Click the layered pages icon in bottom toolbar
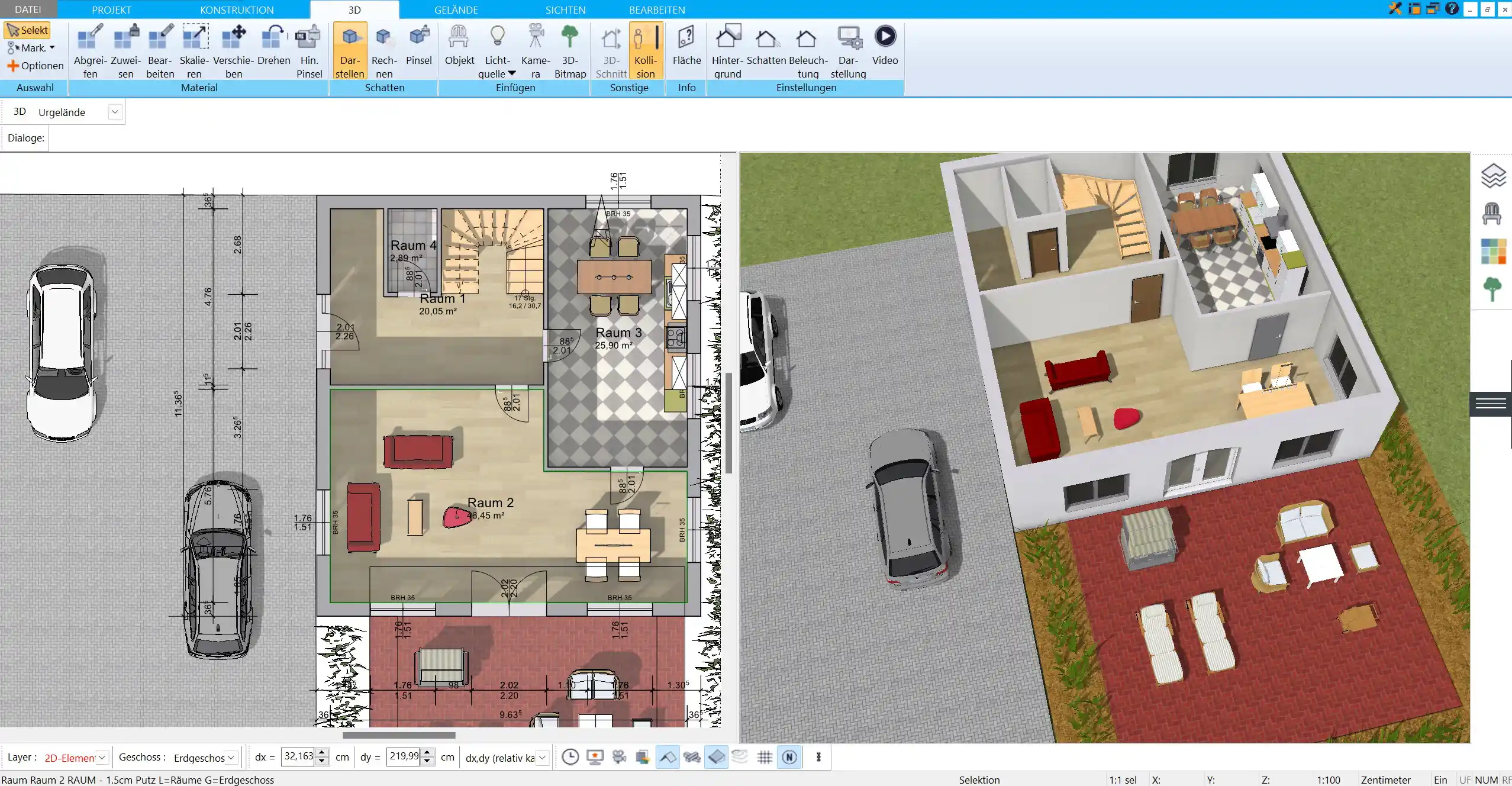The image size is (1512, 786). point(643,757)
